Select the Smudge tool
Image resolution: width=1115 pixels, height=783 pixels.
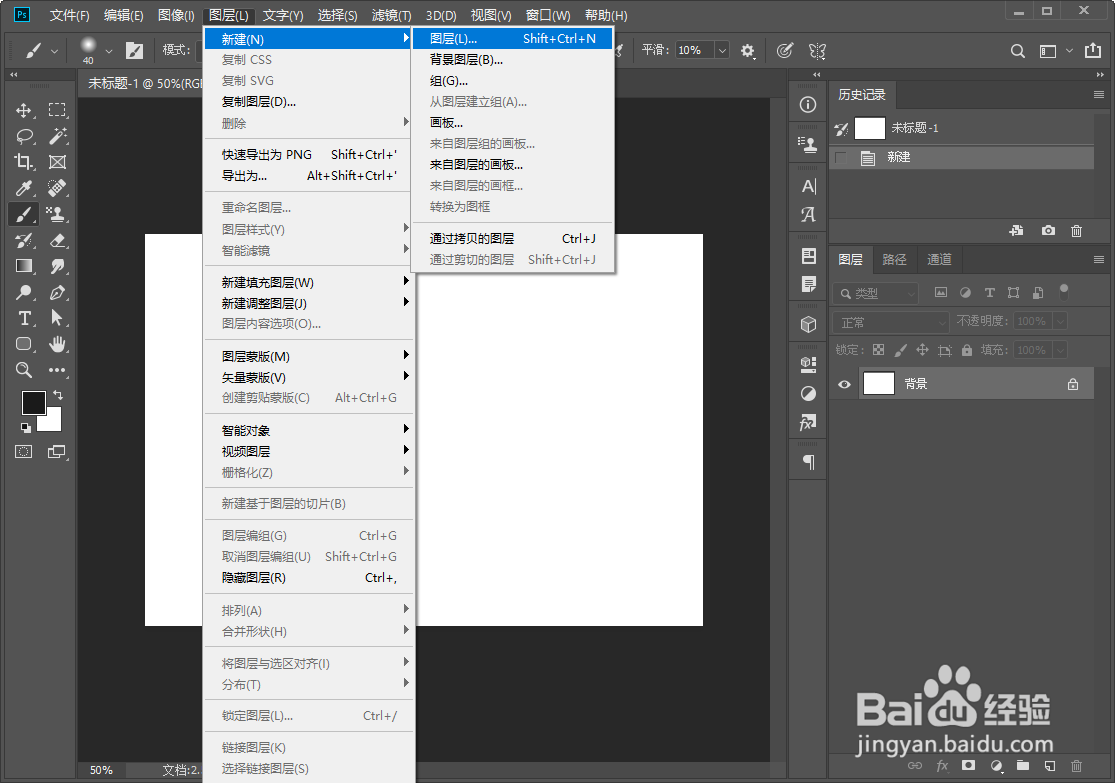click(57, 266)
